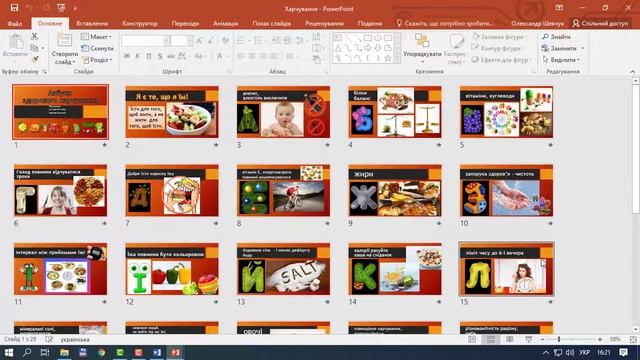This screenshot has width=640, height=360.
Task: Open File Explorer on taskbar
Action: [64, 352]
